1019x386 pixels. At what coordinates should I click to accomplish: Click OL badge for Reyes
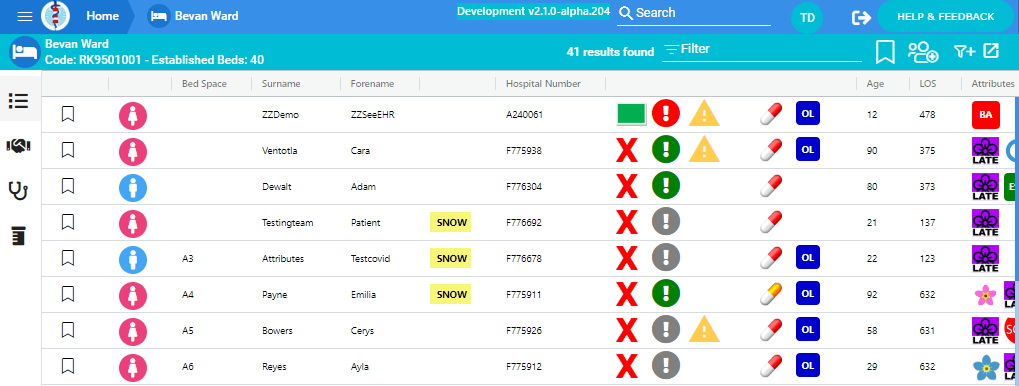pyautogui.click(x=808, y=366)
